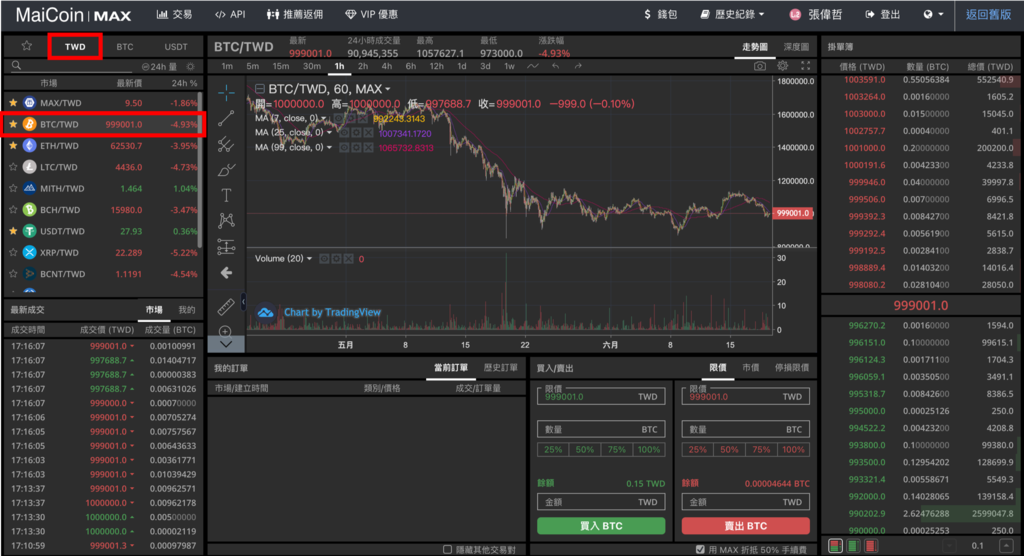This screenshot has width=1024, height=556.
Task: Click the red 賣出 BTC button
Action: (x=746, y=526)
